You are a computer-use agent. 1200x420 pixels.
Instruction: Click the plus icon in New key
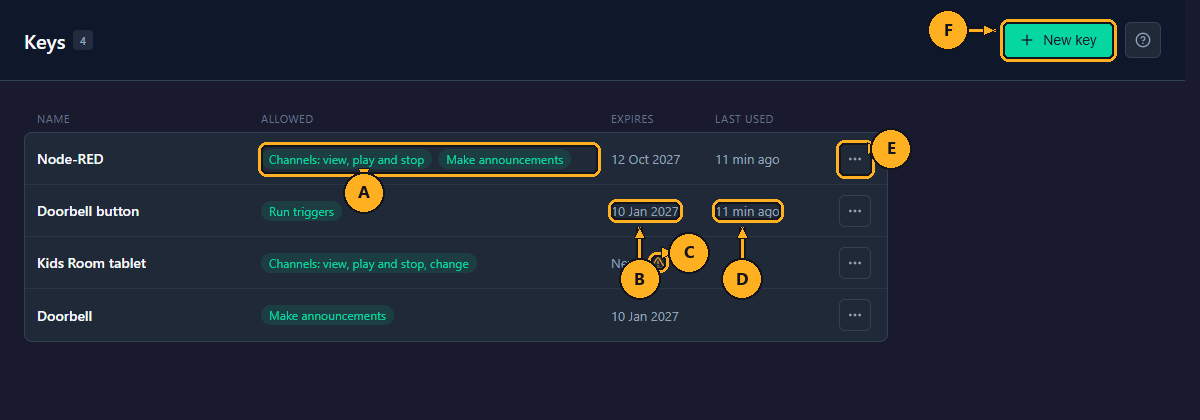click(x=1027, y=40)
